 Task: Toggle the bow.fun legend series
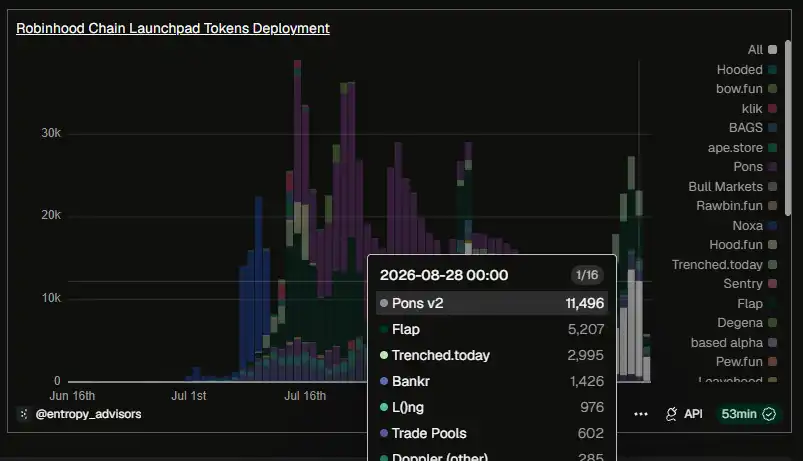(746, 89)
